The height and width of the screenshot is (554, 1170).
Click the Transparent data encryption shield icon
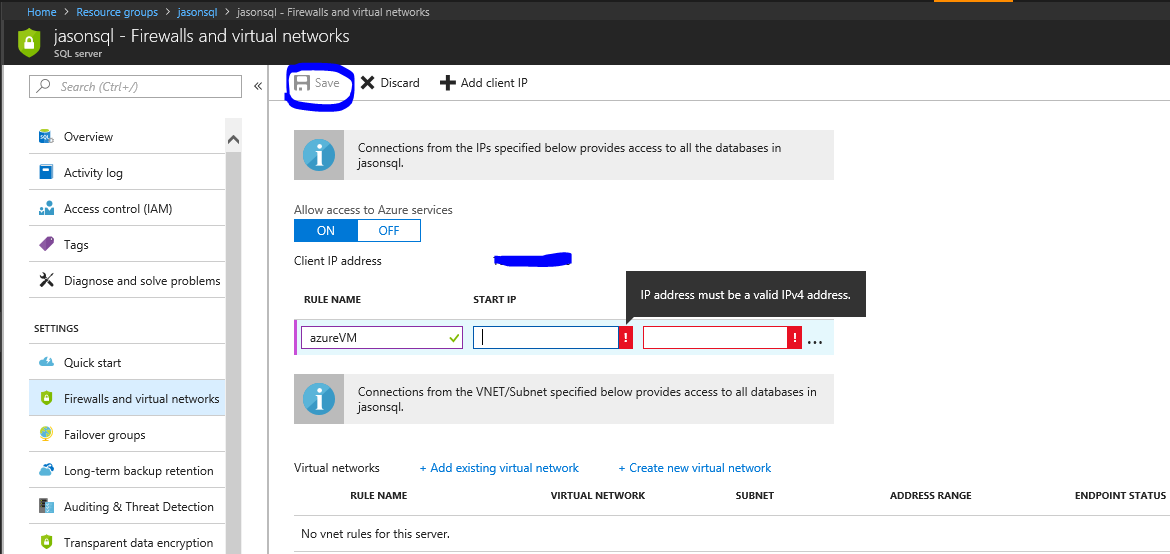[46, 543]
